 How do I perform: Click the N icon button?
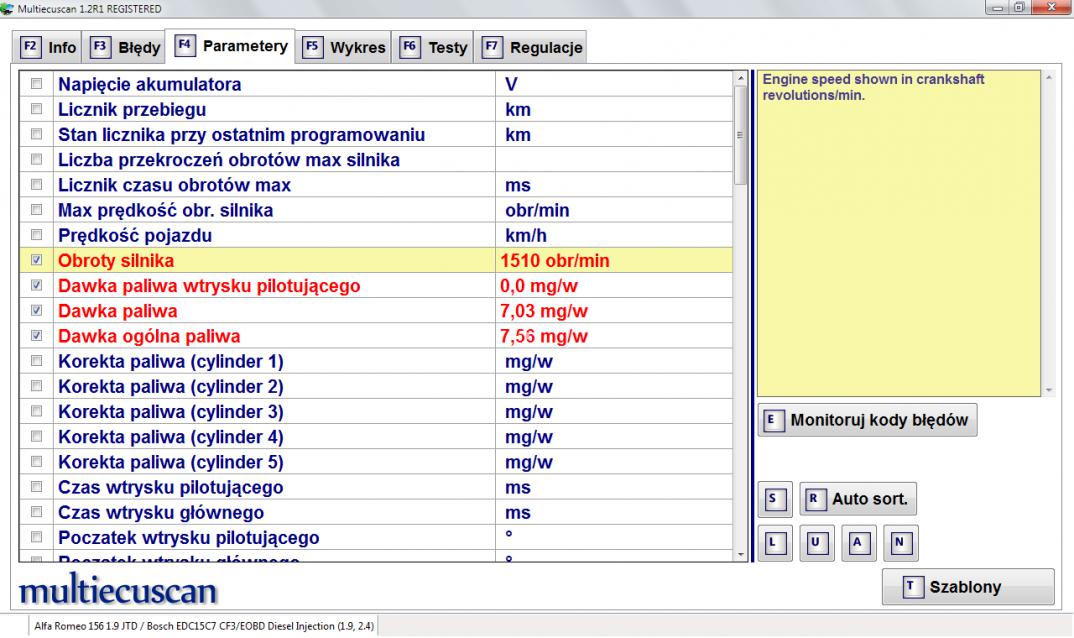pyautogui.click(x=899, y=542)
